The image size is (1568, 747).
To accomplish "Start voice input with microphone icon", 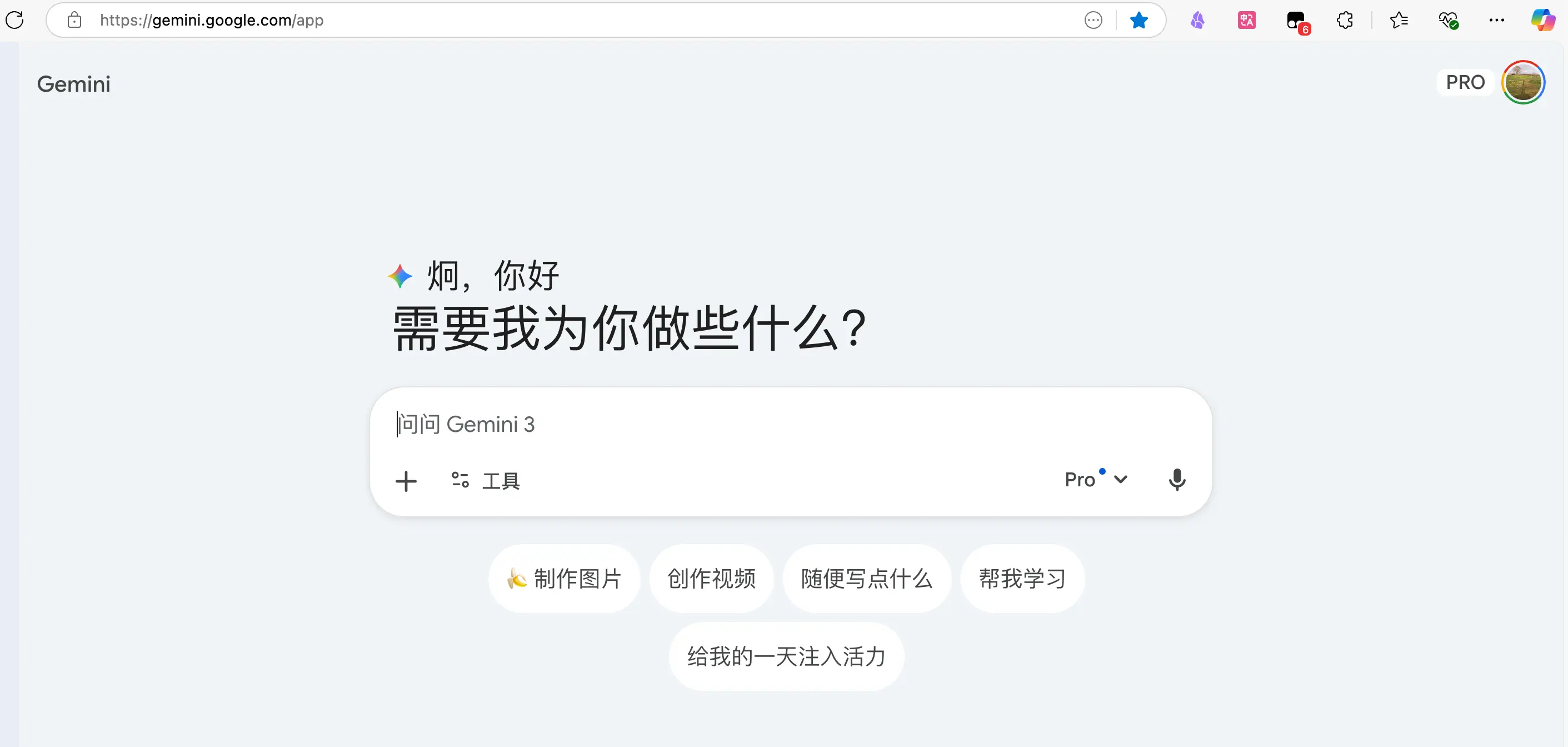I will (x=1177, y=480).
